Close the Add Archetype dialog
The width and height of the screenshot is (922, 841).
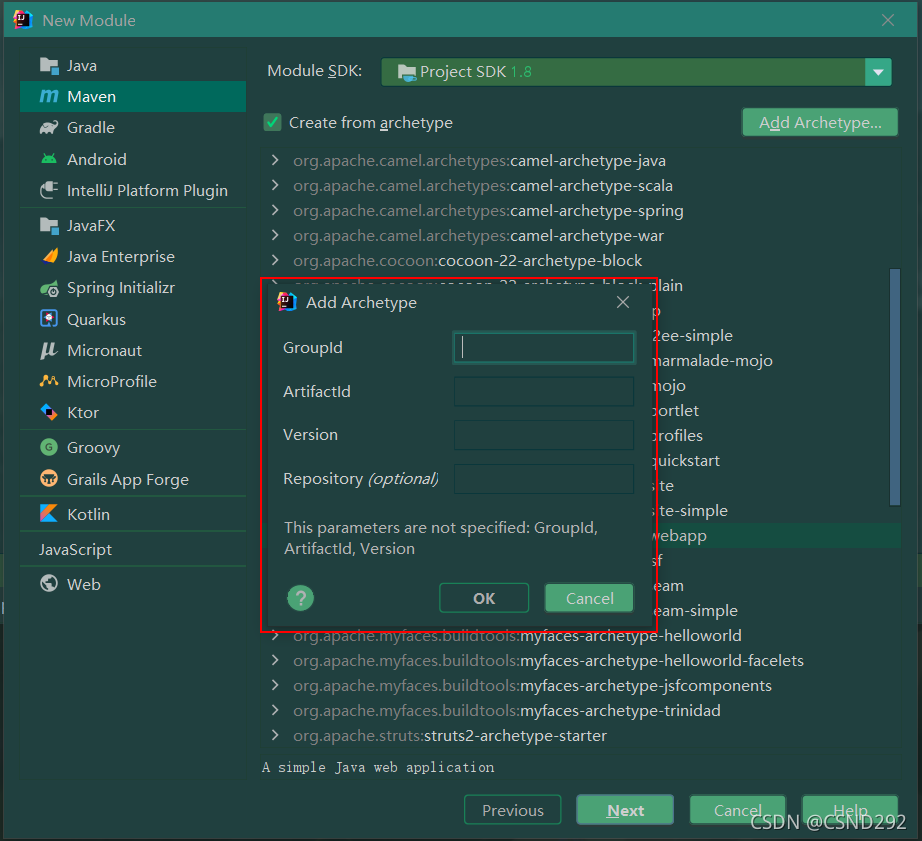(623, 302)
